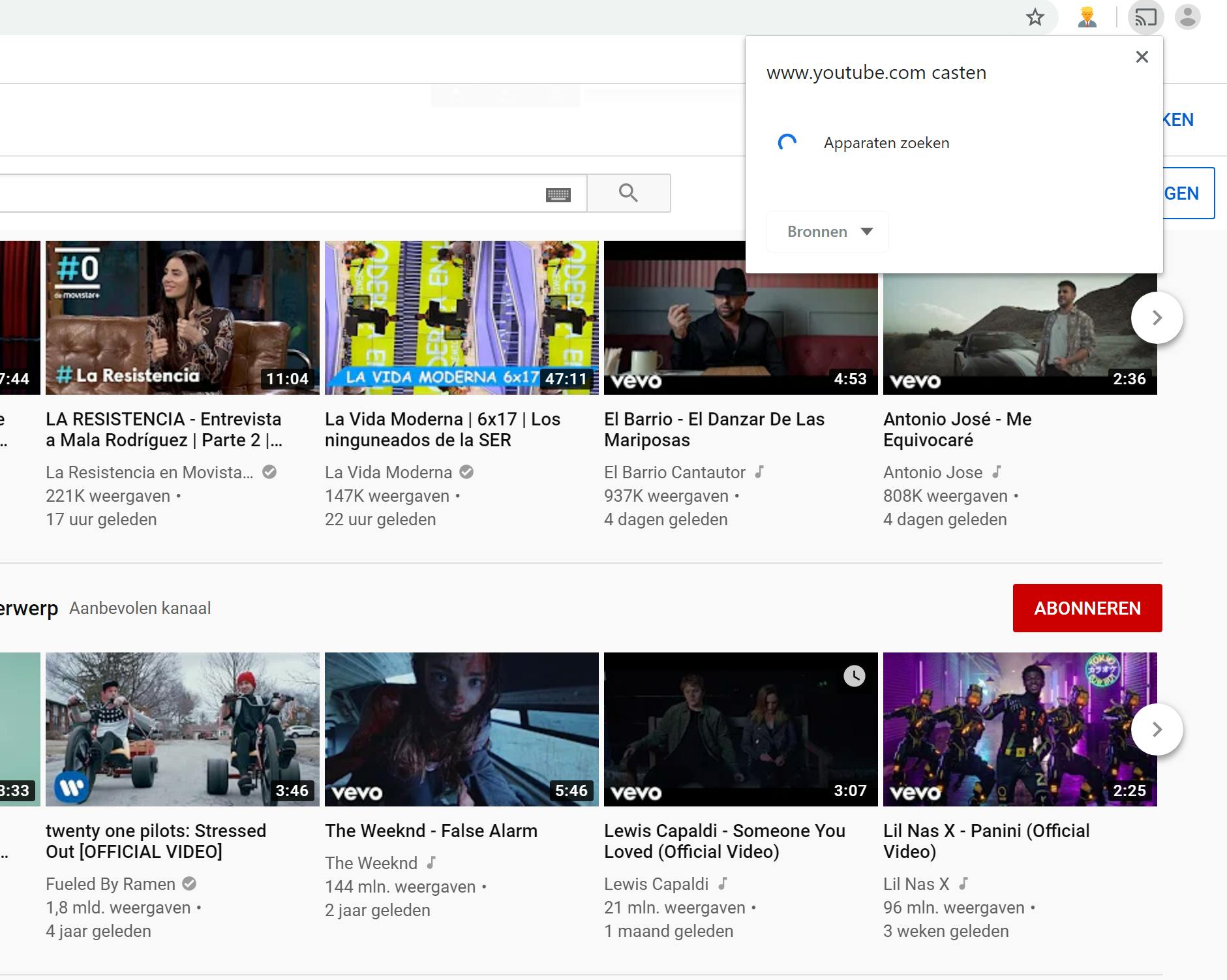Click verified badge beside La Resistencia channel

tap(269, 472)
